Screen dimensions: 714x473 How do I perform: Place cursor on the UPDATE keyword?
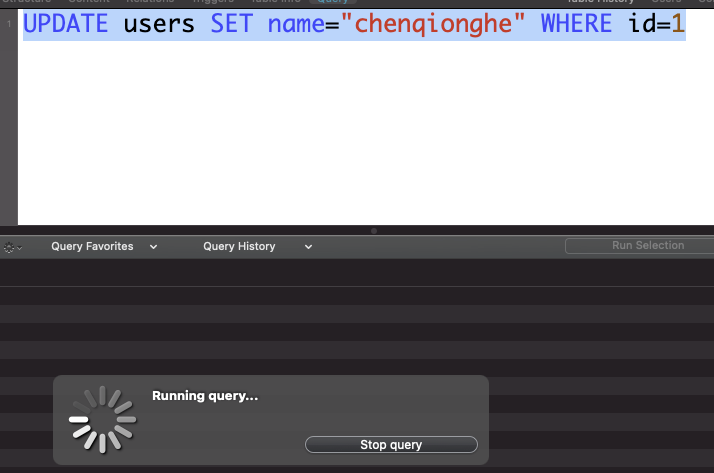[x=66, y=25]
